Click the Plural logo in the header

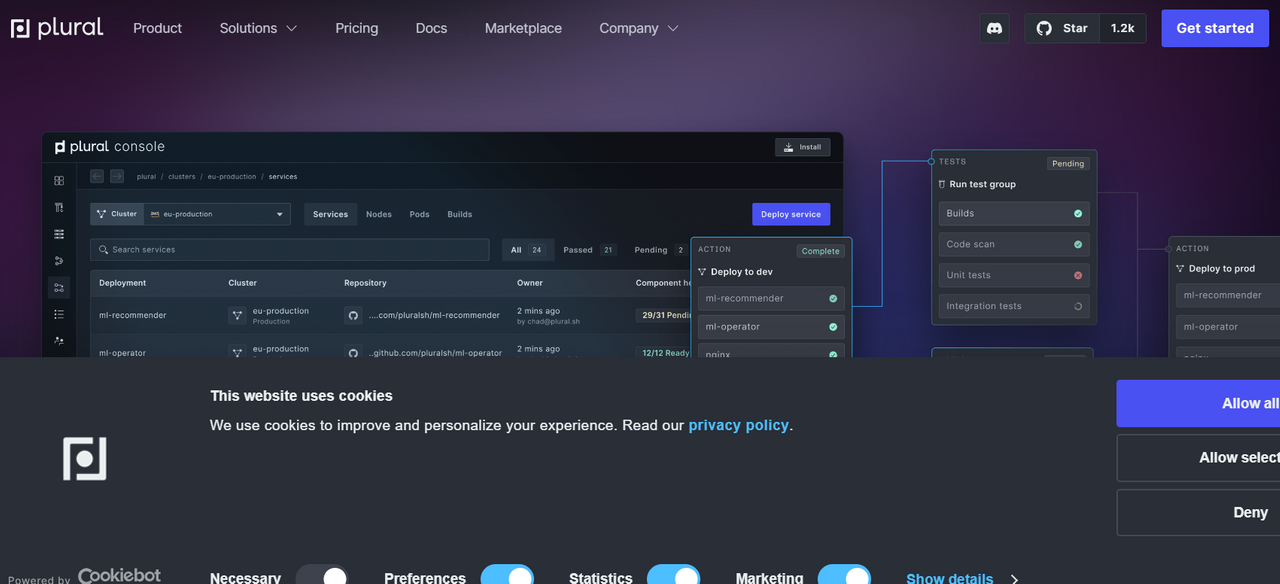pyautogui.click(x=57, y=28)
